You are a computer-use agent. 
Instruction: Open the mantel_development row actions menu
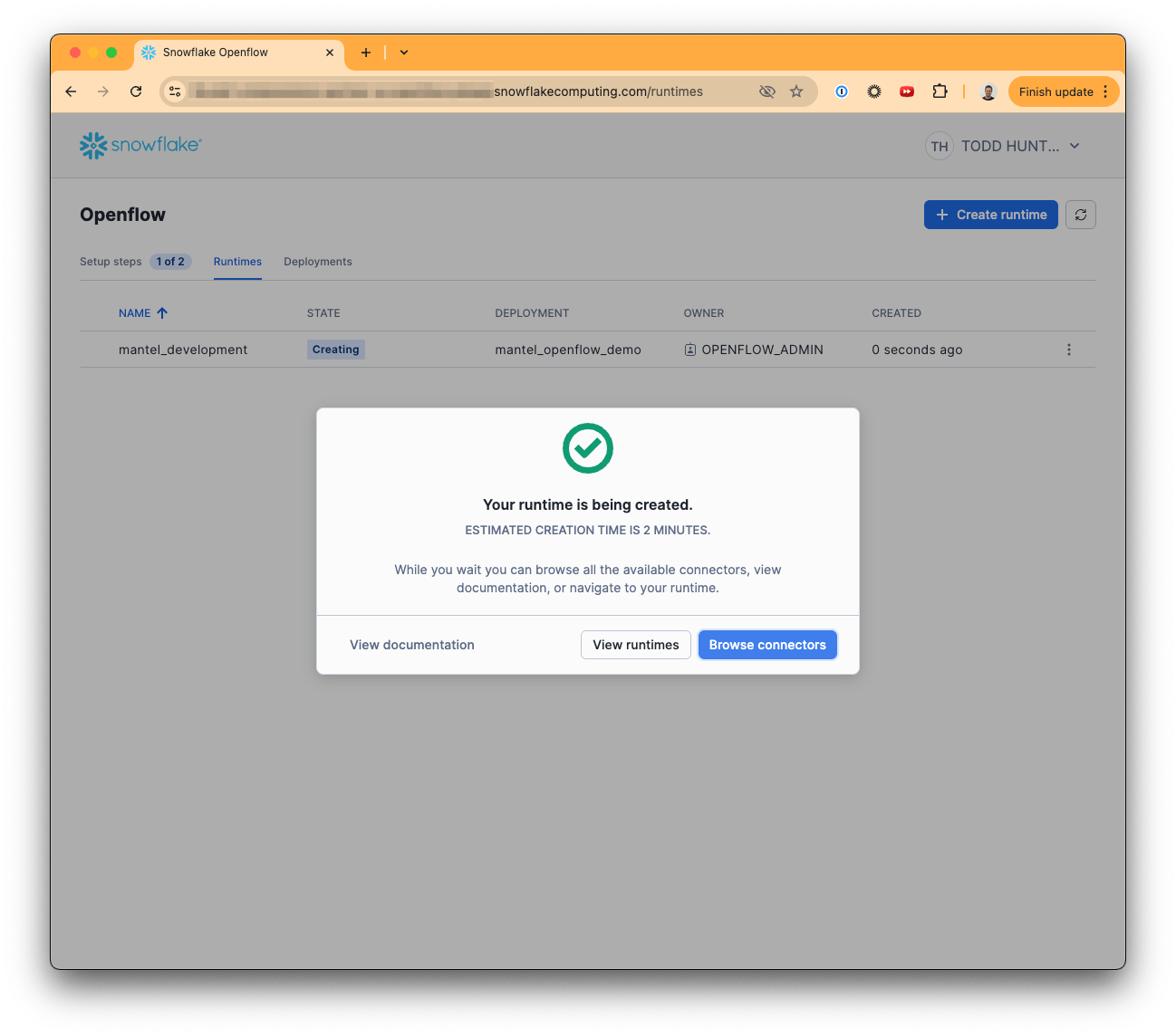click(x=1069, y=350)
